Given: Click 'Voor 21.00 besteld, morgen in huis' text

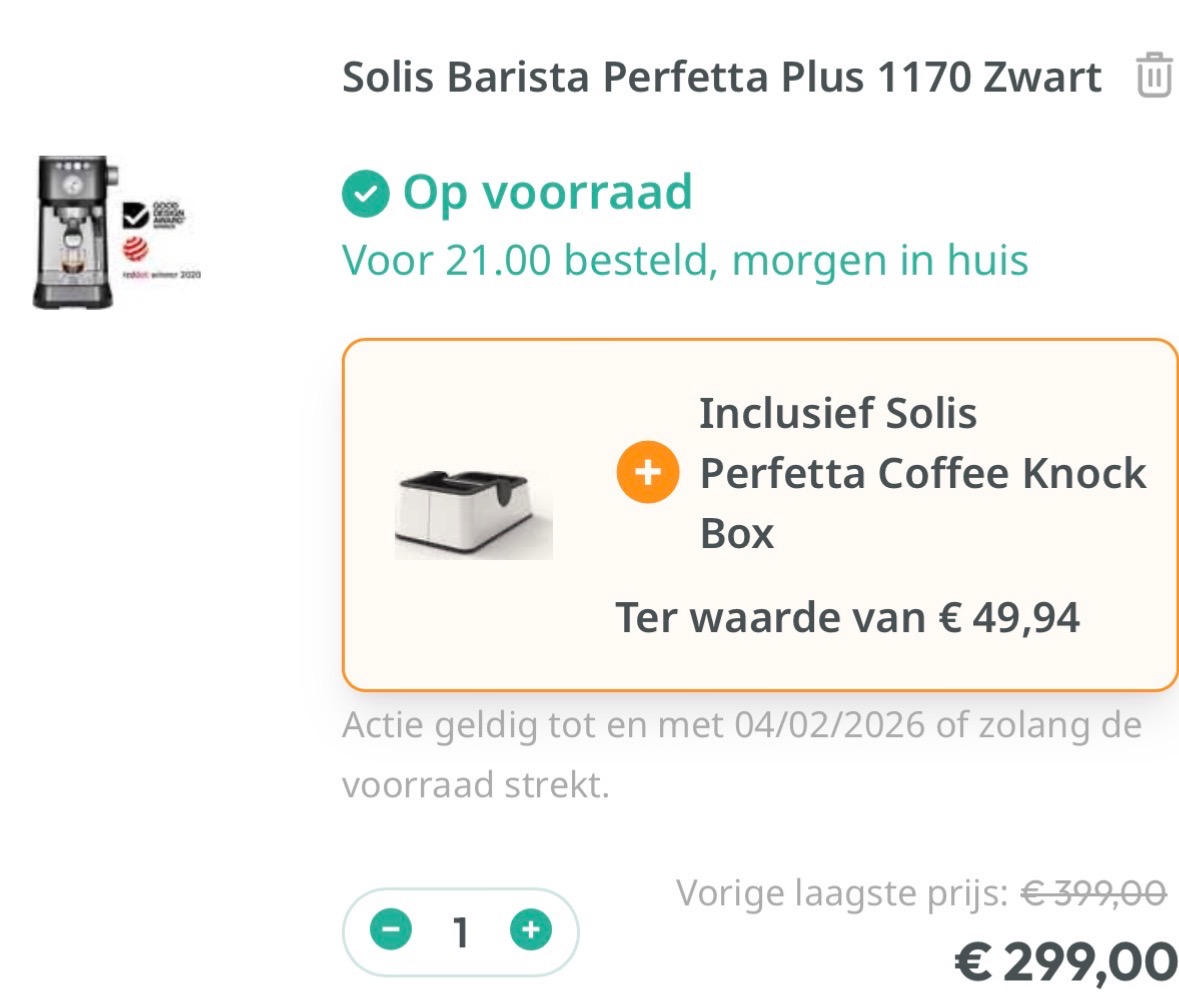Looking at the screenshot, I should coord(684,260).
